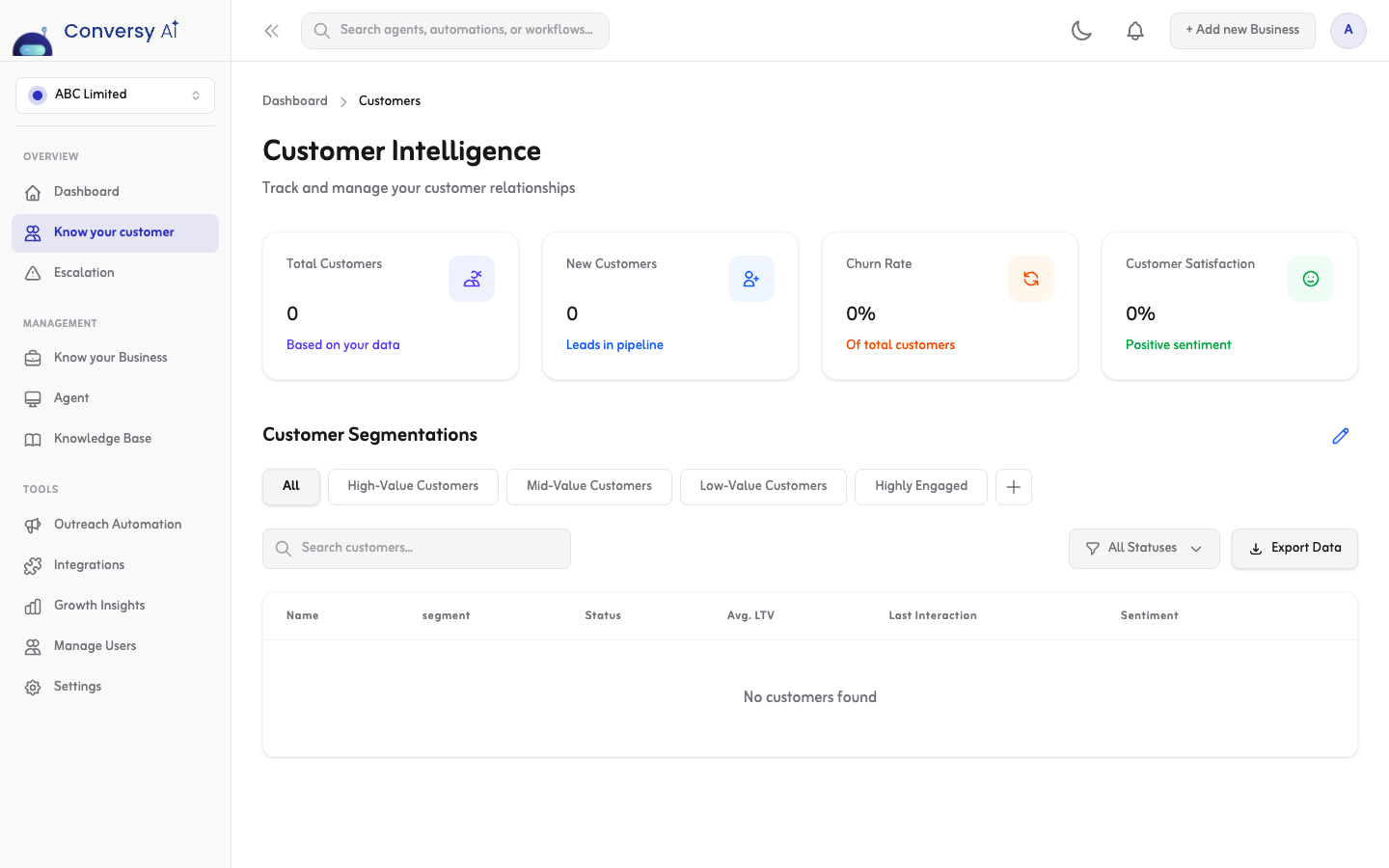Open Growth Insights in the sidebar
Viewport: 1389px width, 868px height.
click(115, 606)
